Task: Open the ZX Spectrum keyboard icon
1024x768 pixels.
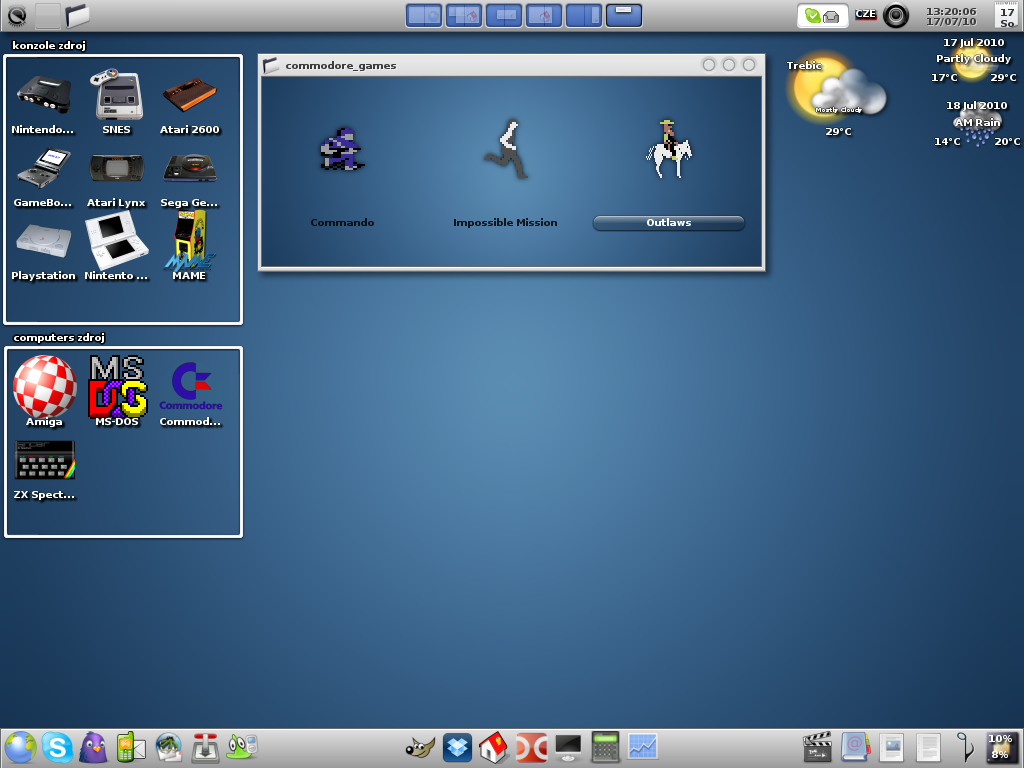Action: (x=44, y=459)
